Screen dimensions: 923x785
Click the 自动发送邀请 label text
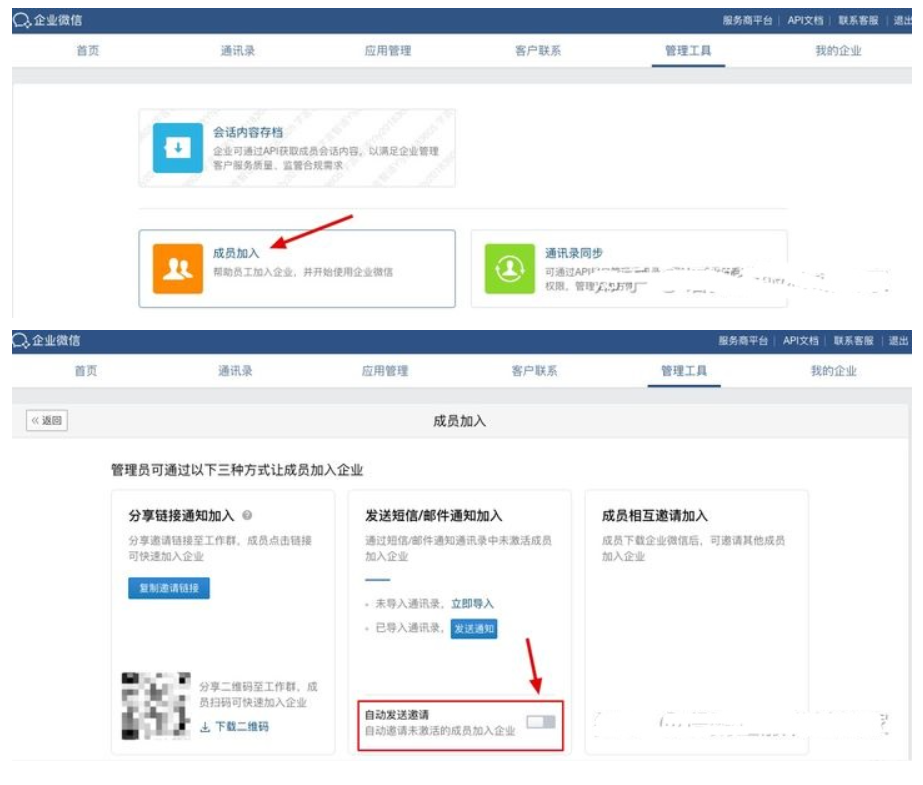point(397,714)
